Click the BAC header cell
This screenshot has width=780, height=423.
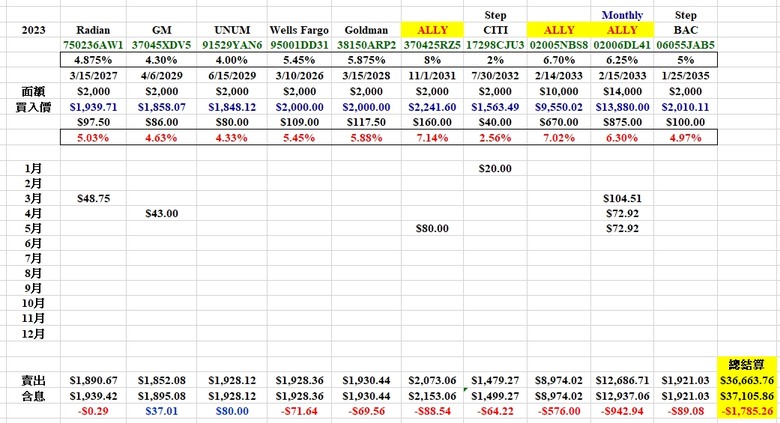tap(685, 30)
